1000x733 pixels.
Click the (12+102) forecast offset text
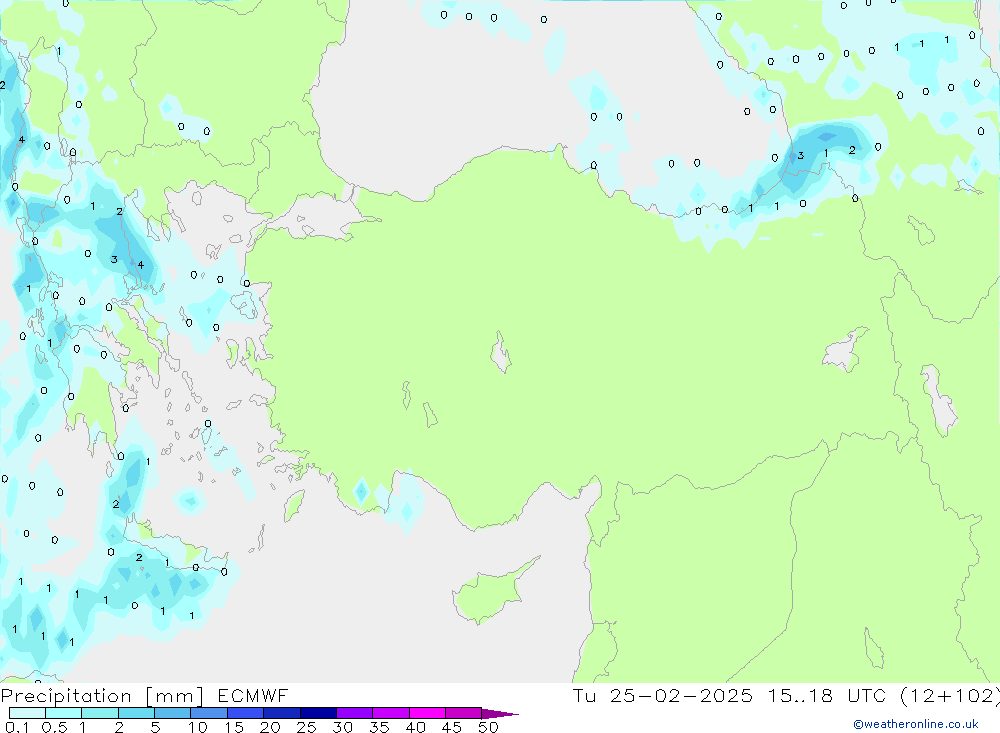pos(950,695)
